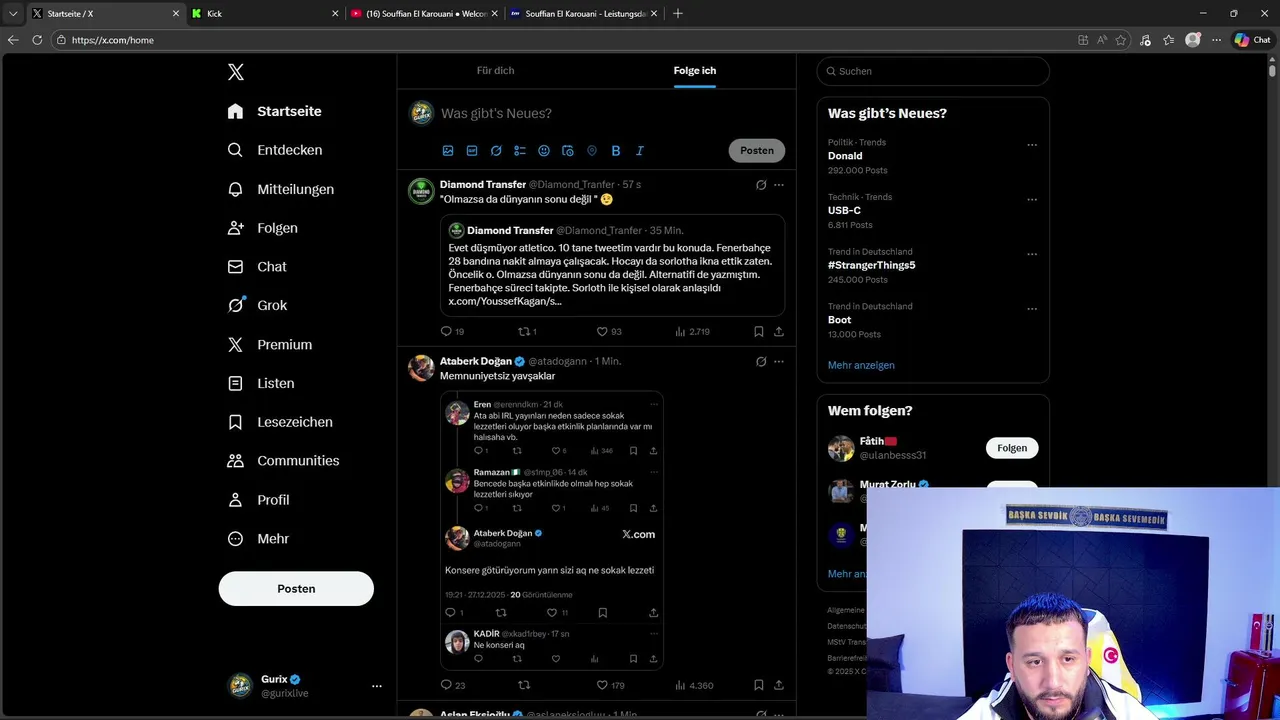Toggle bold formatting in composer

(616, 151)
